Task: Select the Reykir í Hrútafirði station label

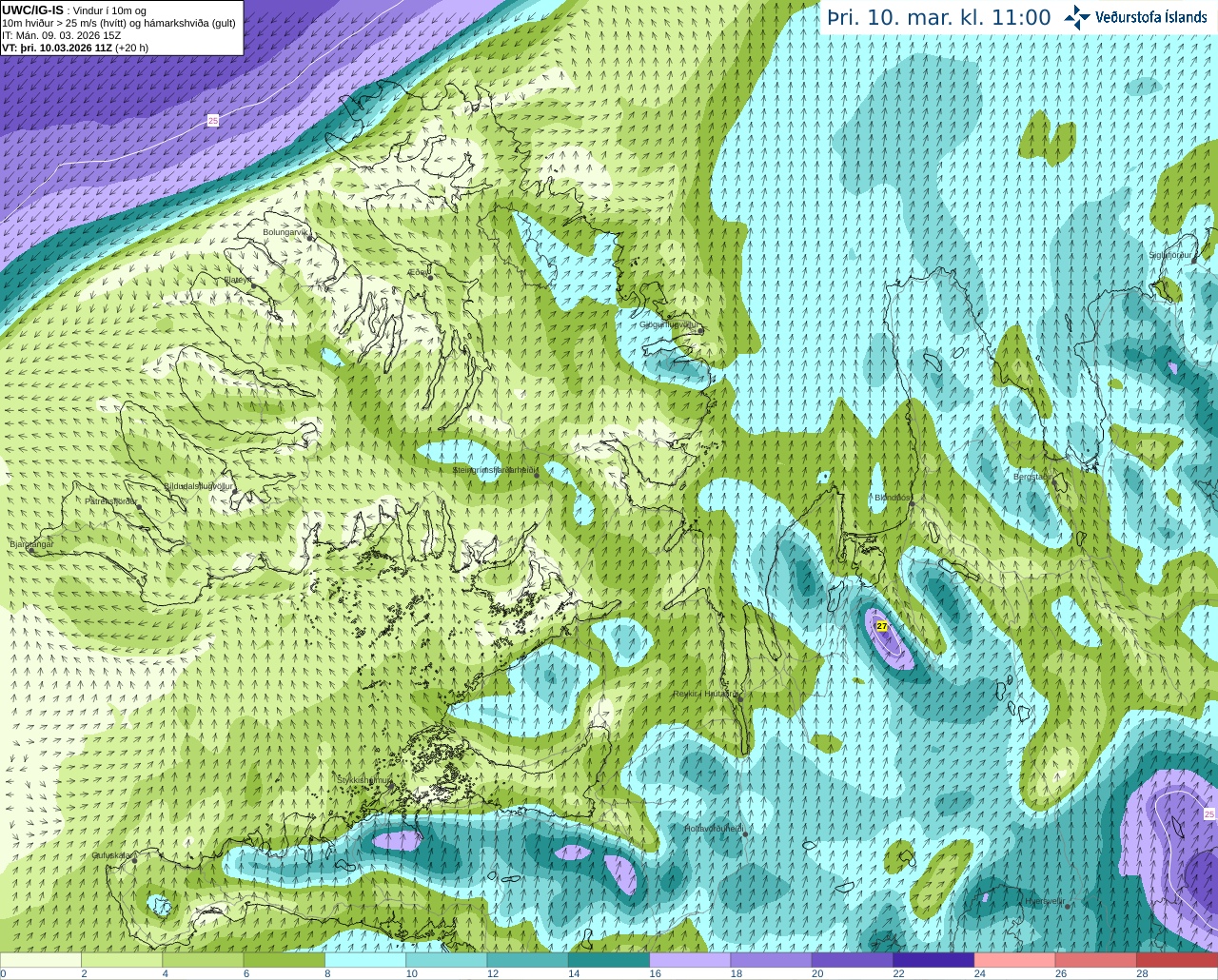Action: coord(705,694)
